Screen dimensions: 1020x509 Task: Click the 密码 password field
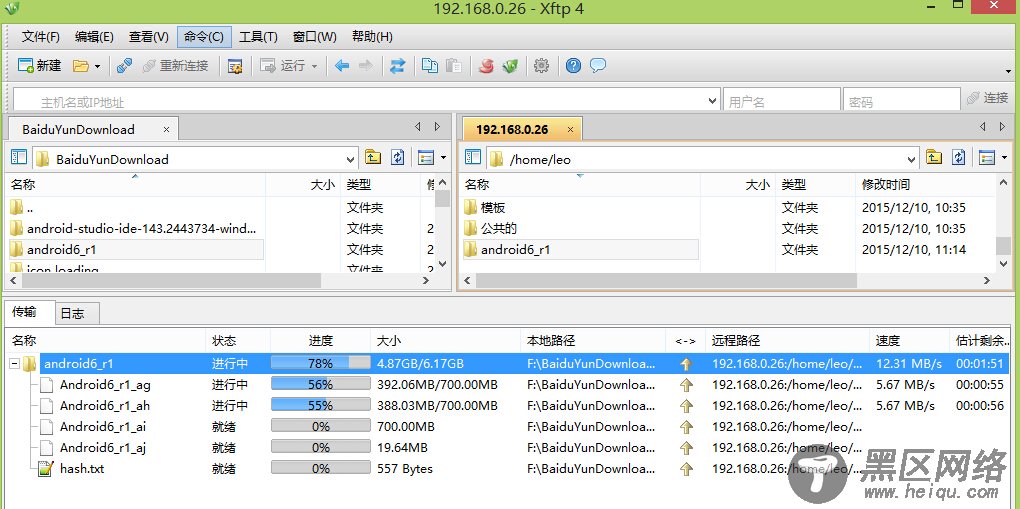pos(901,102)
